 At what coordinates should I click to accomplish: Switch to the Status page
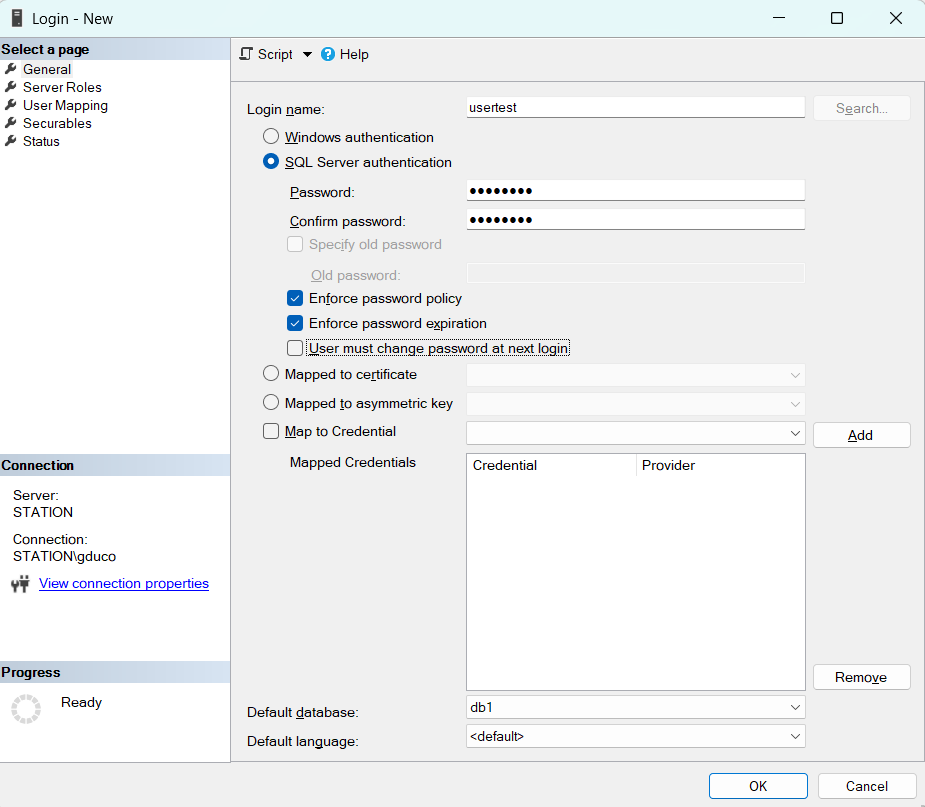click(x=41, y=141)
